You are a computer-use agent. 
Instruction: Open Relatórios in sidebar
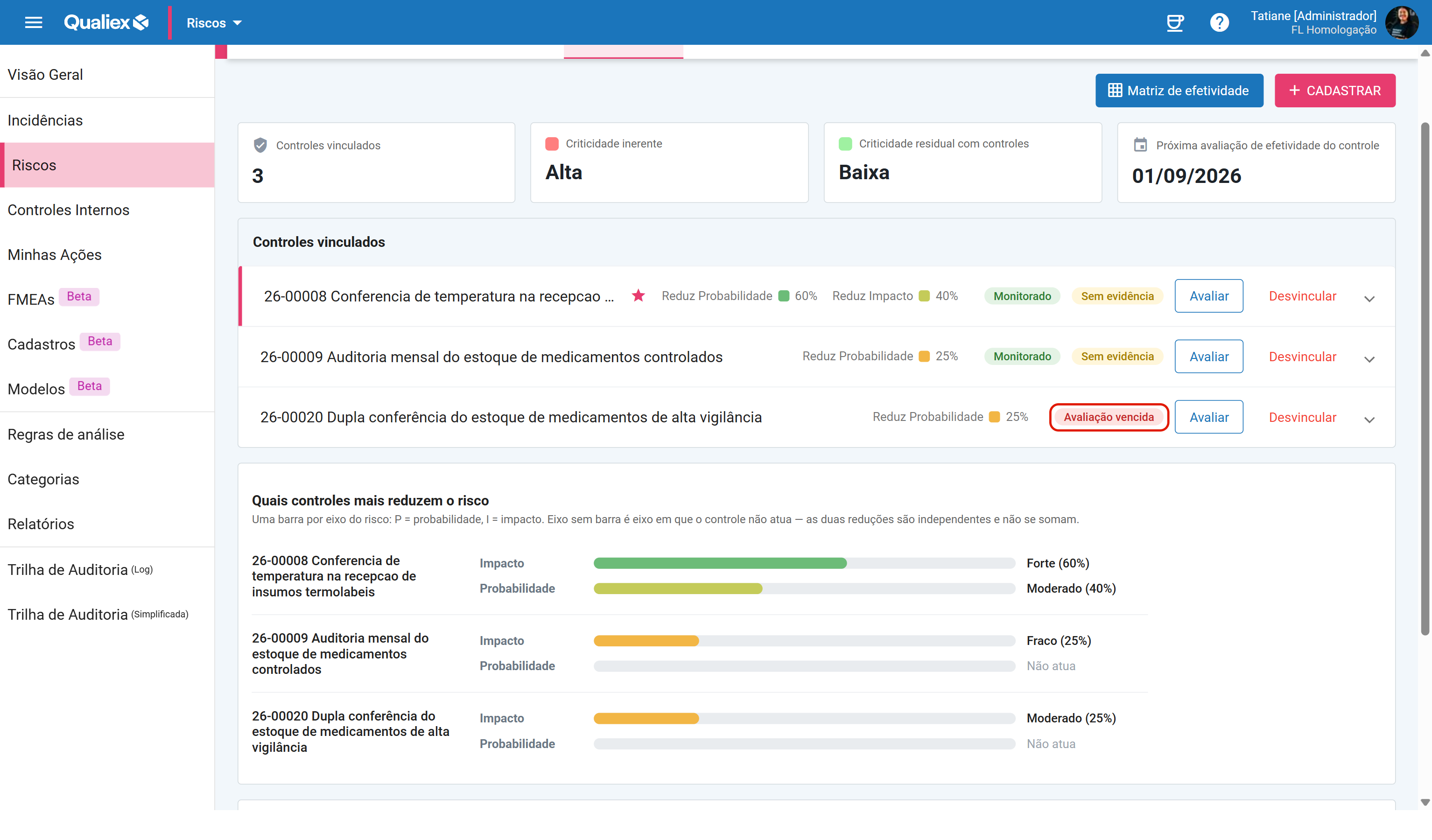[x=107, y=524]
